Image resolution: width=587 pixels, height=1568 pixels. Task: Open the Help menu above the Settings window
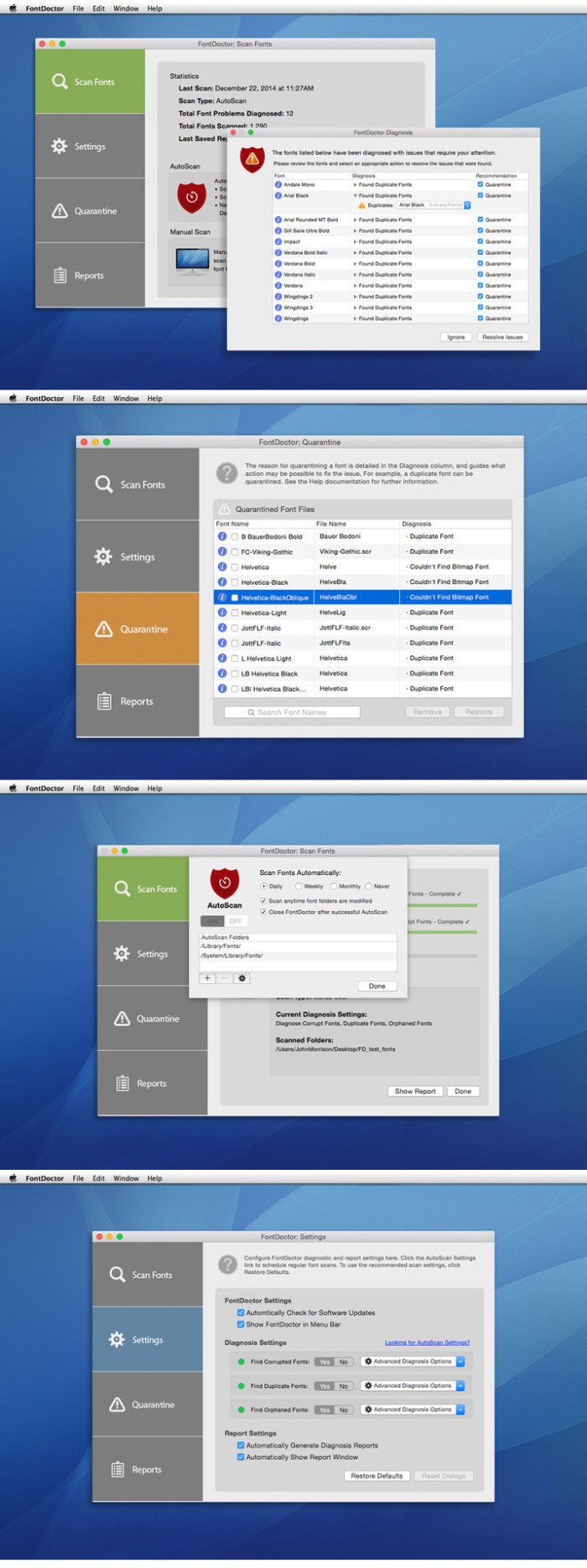point(155,1178)
